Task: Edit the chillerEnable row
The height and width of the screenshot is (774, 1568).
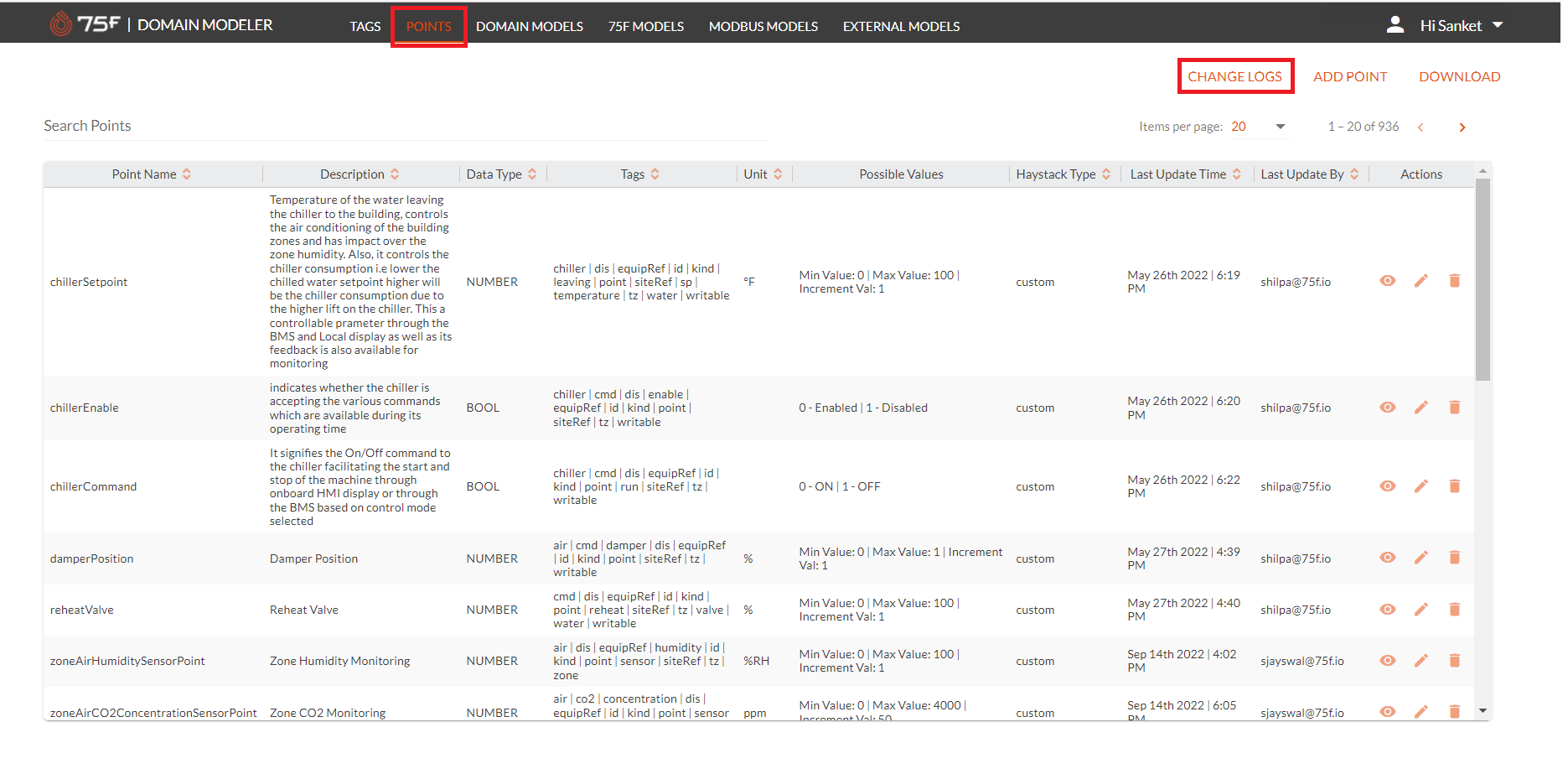Action: 1421,408
